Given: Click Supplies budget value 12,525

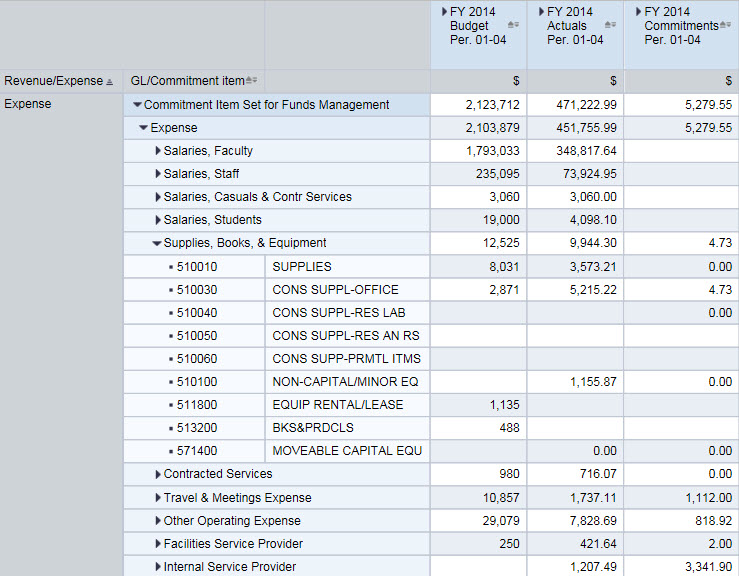Looking at the screenshot, I should 501,243.
